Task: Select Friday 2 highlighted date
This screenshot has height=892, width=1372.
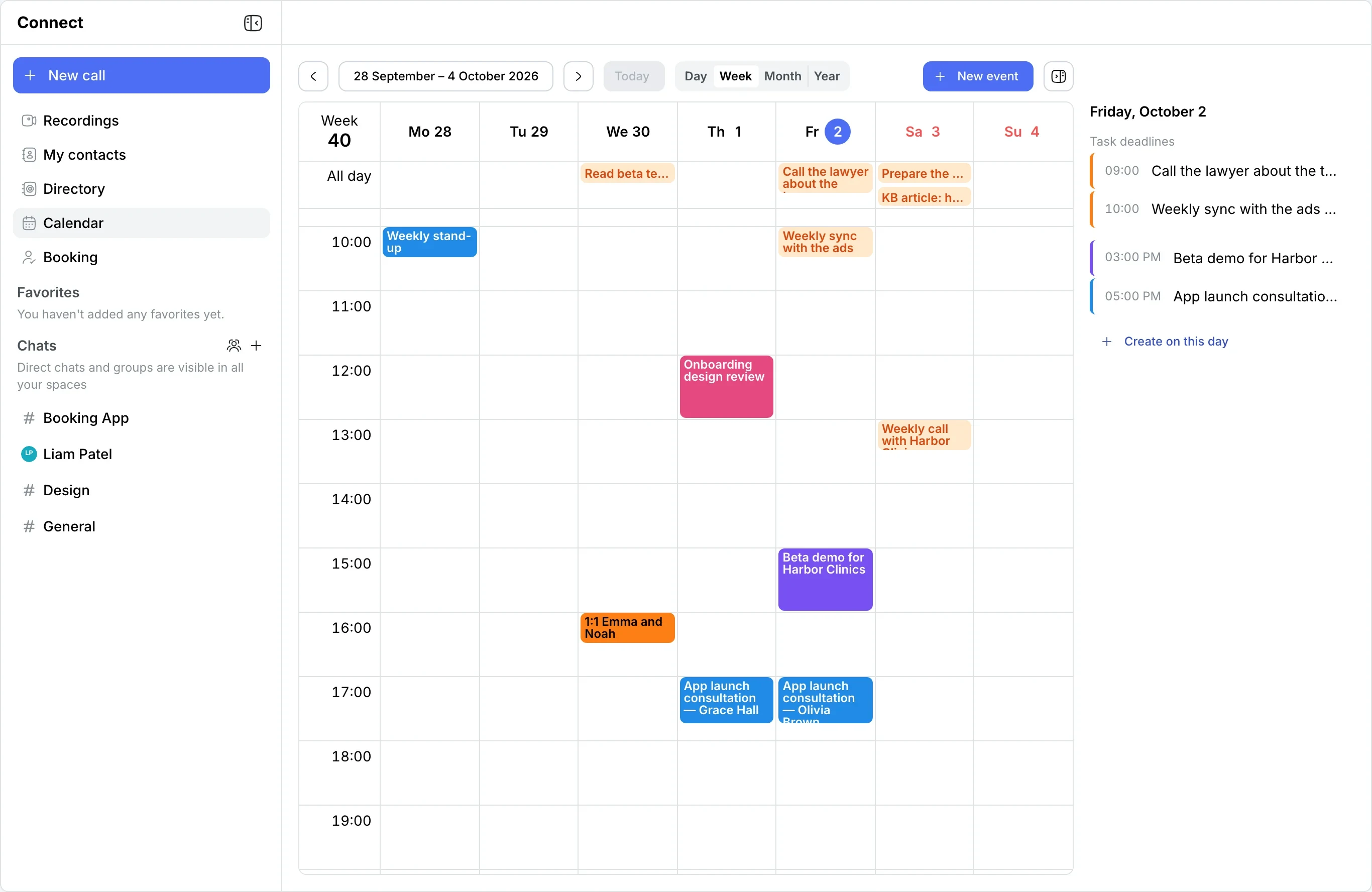Action: (x=837, y=132)
